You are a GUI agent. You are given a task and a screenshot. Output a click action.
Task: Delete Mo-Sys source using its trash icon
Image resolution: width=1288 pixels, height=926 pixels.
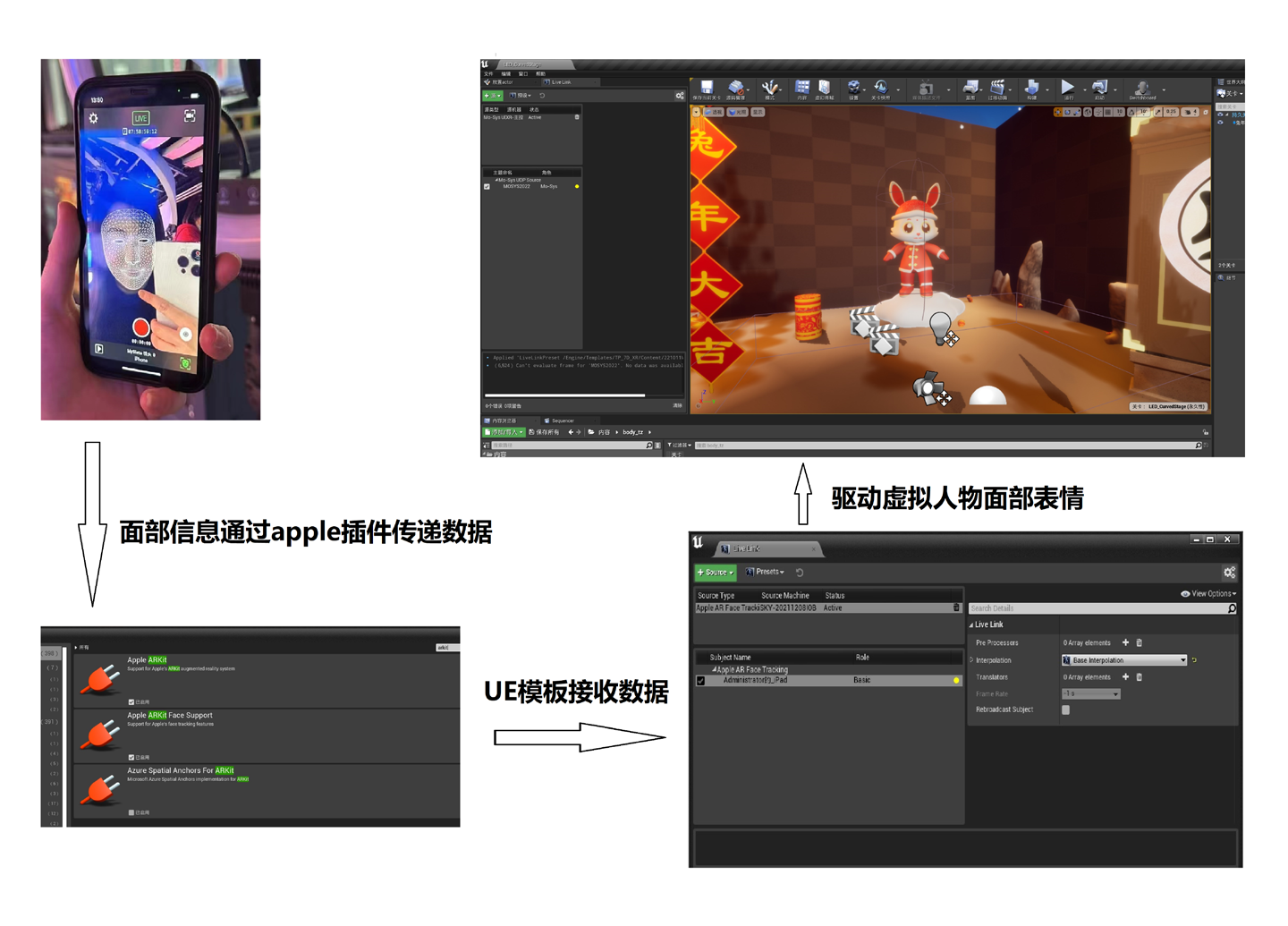577,117
